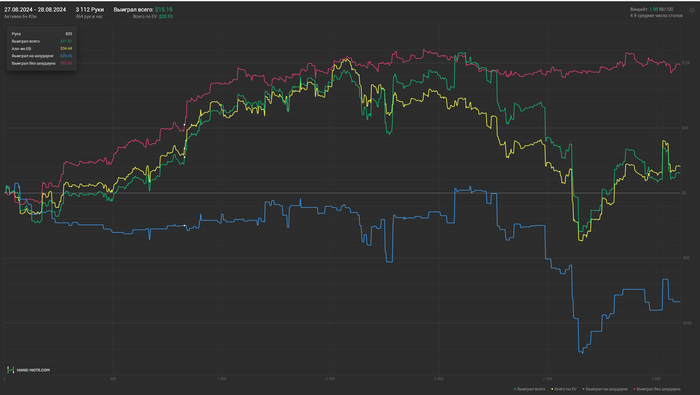The height and width of the screenshot is (395, 700).
Task: Click the 3 000 label on the hands axis
Action: [656, 379]
